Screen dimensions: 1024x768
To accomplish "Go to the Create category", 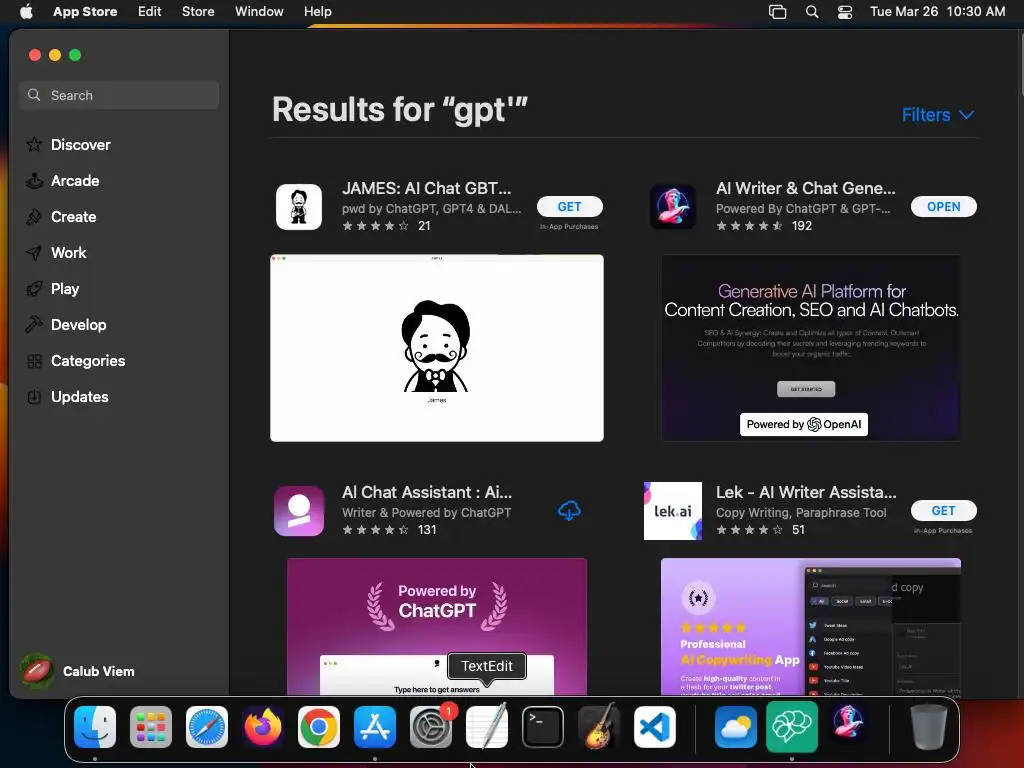I will pyautogui.click(x=61, y=216).
